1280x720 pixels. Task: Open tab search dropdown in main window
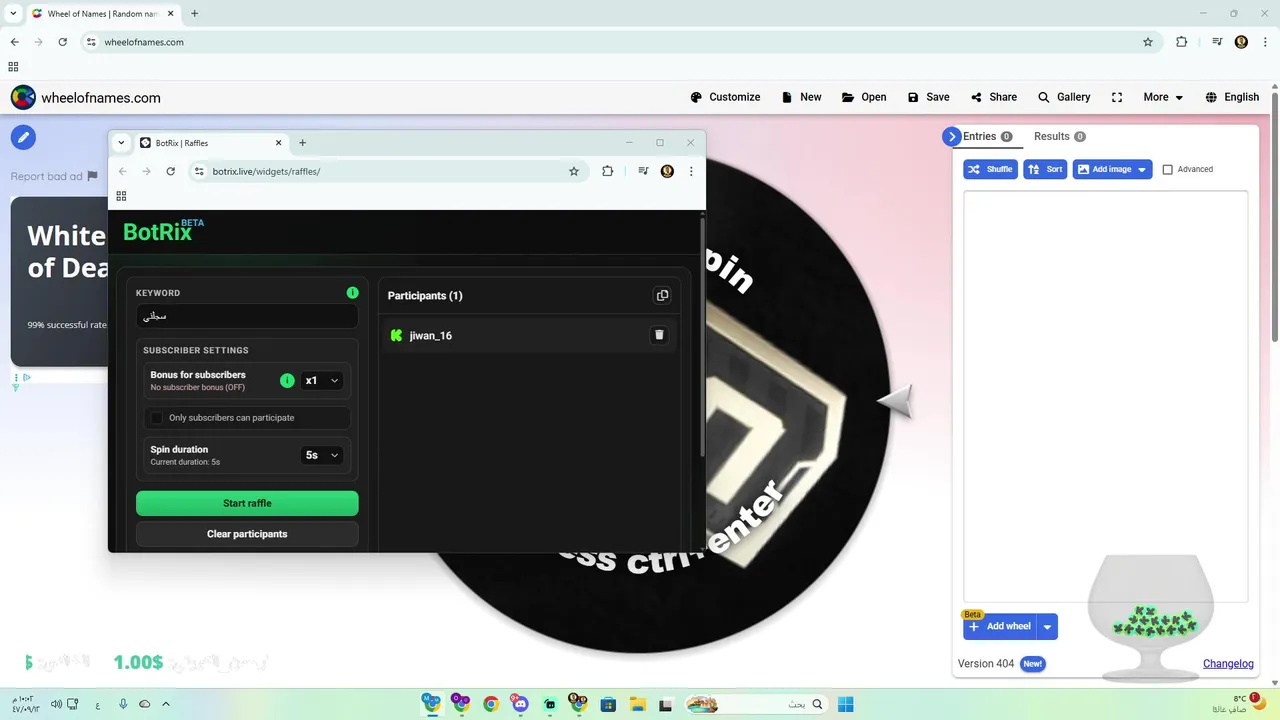coord(13,14)
